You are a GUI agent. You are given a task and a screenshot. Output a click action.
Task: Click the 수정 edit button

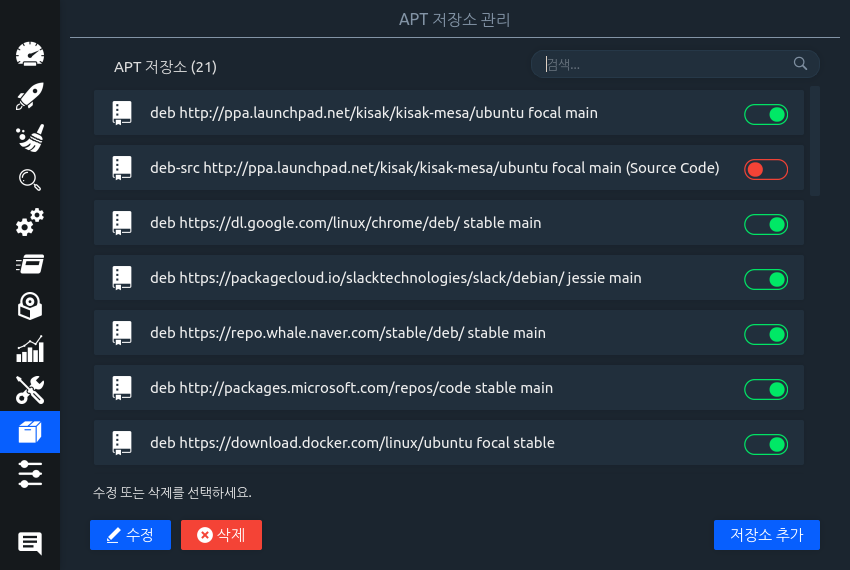pyautogui.click(x=130, y=535)
